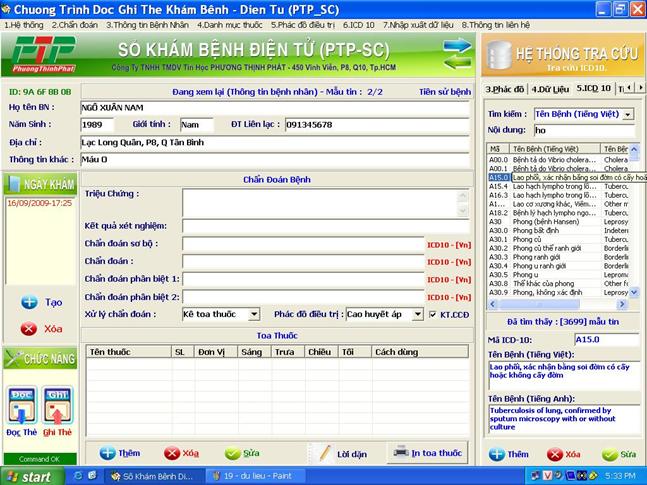Switch to the 4.Dữ Liệu tab
647x485 pixels.
[549, 89]
